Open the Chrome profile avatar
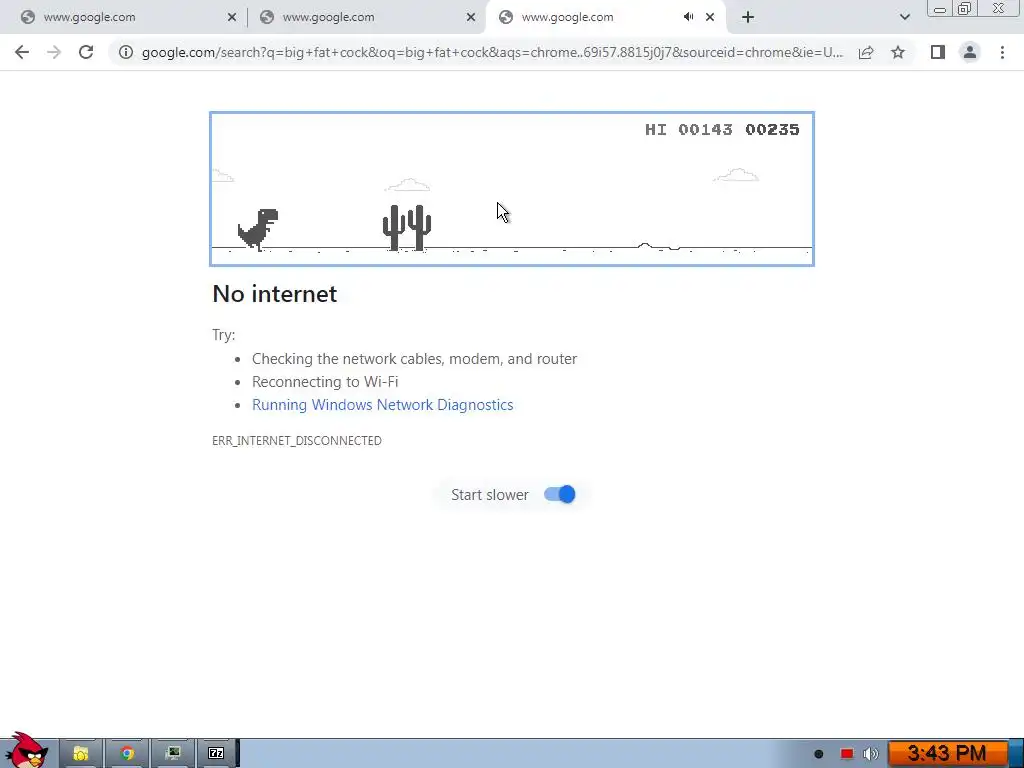The image size is (1024, 768). [x=970, y=52]
